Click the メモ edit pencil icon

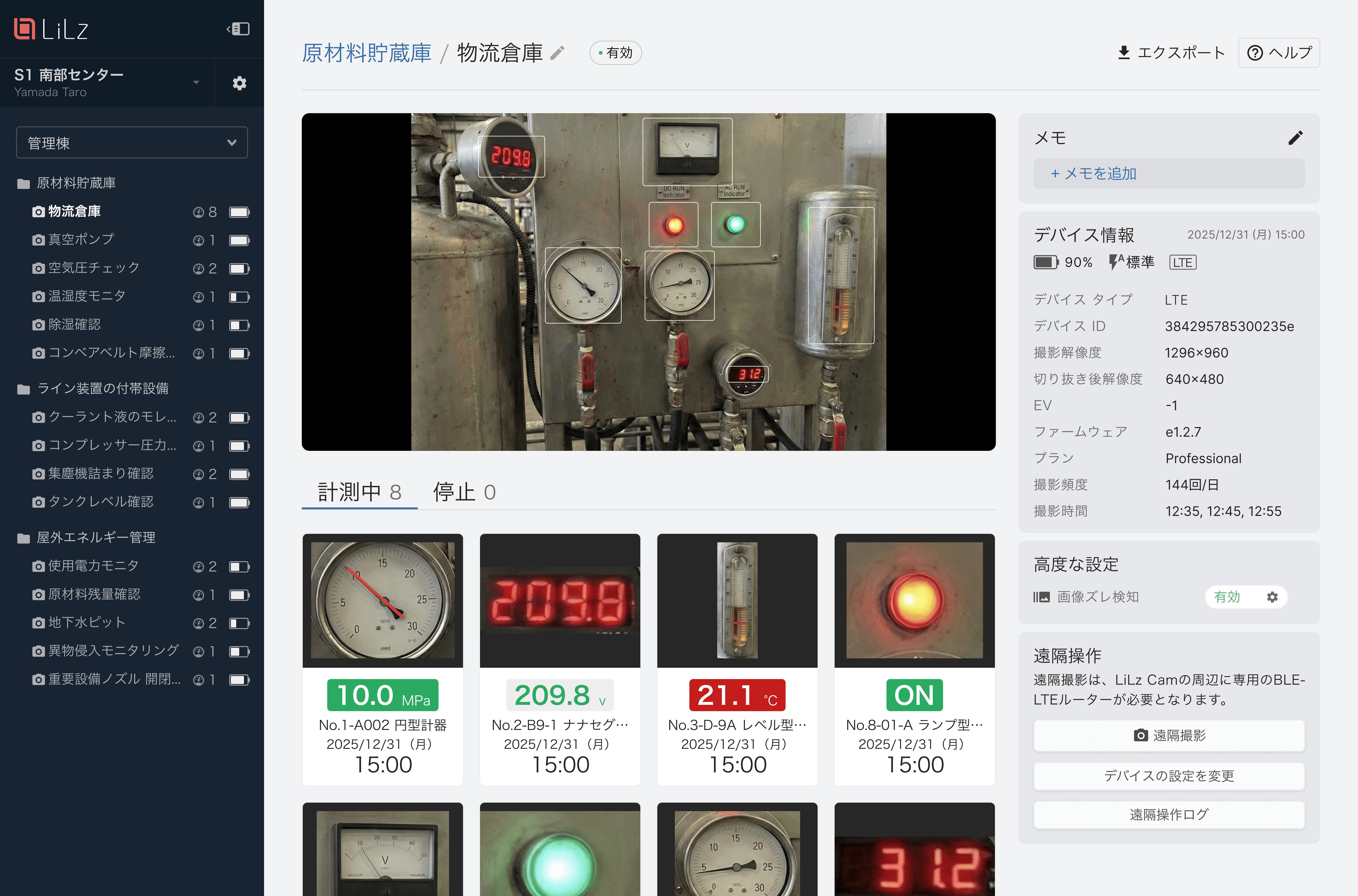[1295, 138]
